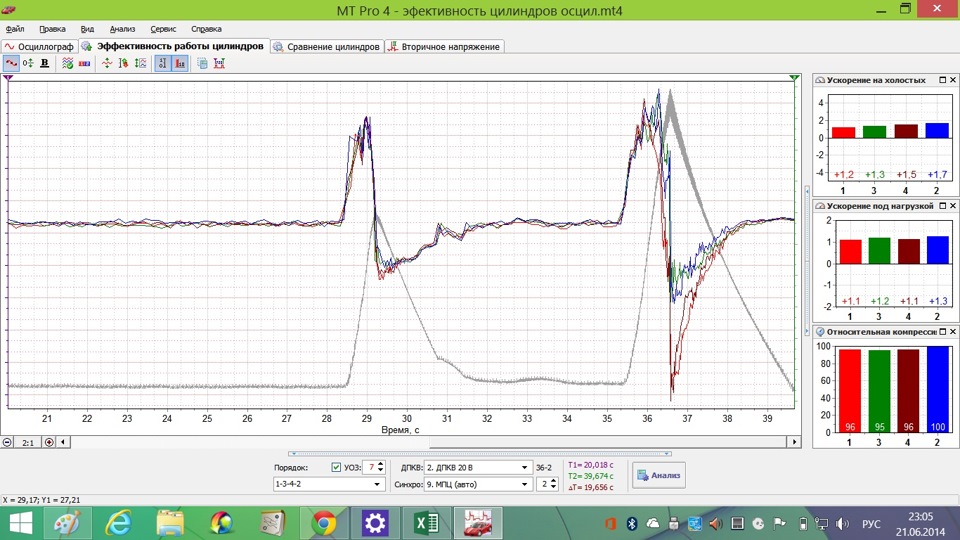Click the bottom panel collapse splitter bar
Screen dimensions: 960x540
pos(481,454)
